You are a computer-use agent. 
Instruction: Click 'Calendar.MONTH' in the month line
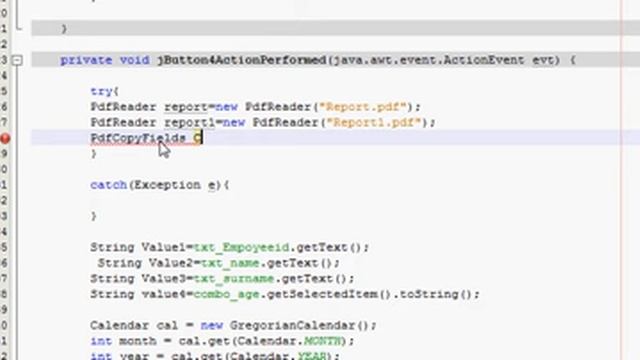pos(289,341)
